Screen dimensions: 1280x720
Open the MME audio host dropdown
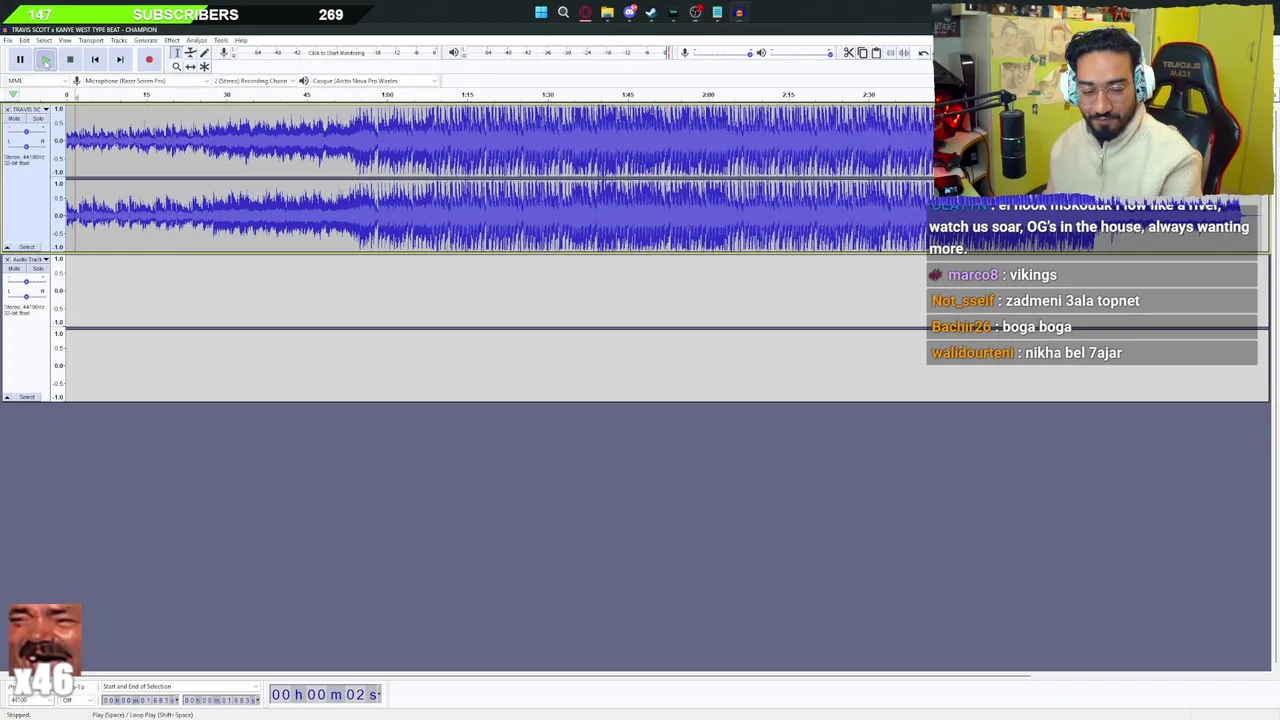(38, 81)
